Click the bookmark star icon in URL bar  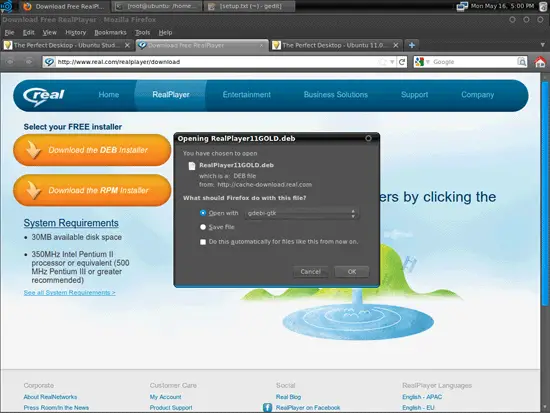382,62
